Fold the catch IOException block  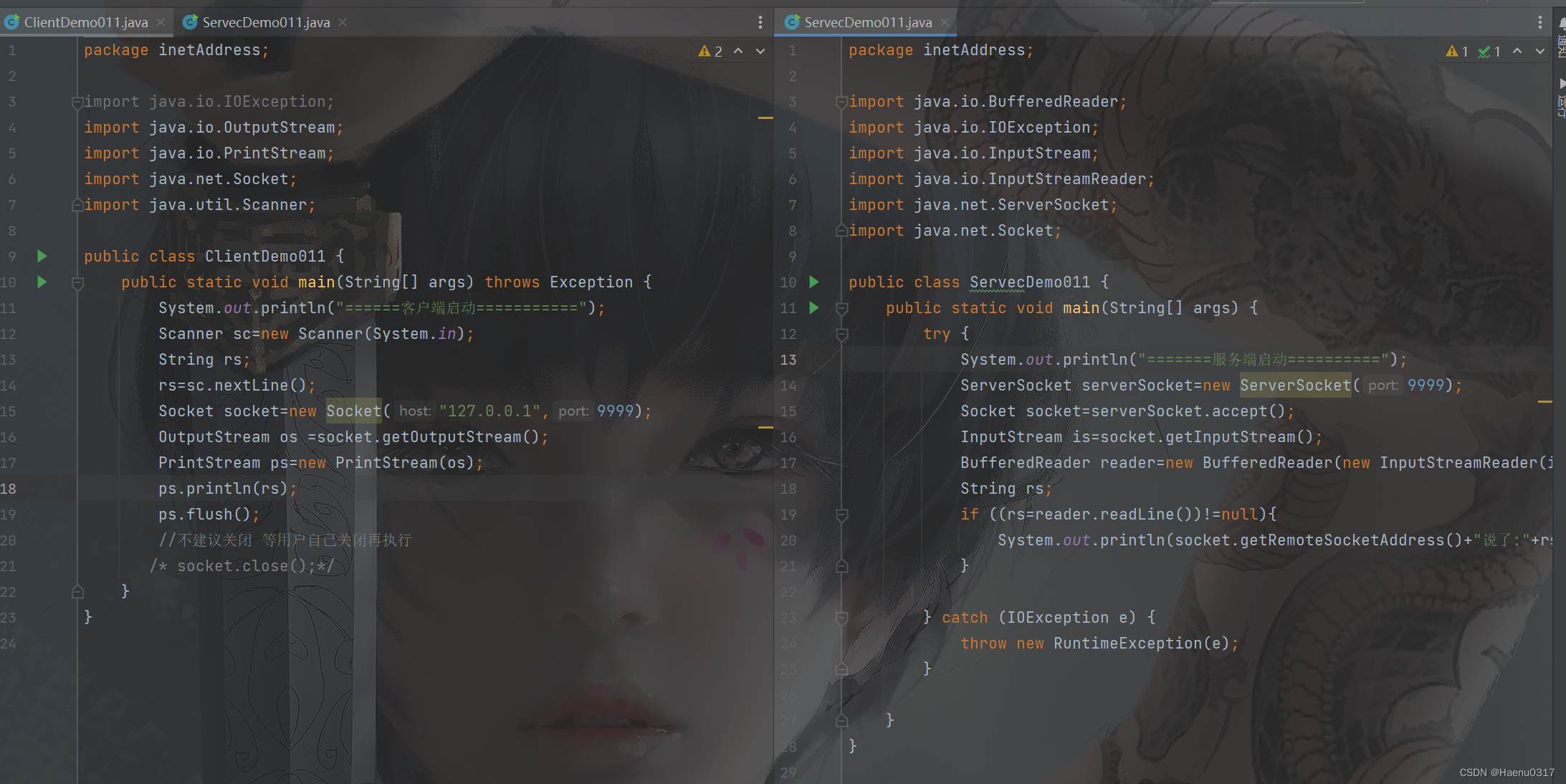click(x=842, y=617)
